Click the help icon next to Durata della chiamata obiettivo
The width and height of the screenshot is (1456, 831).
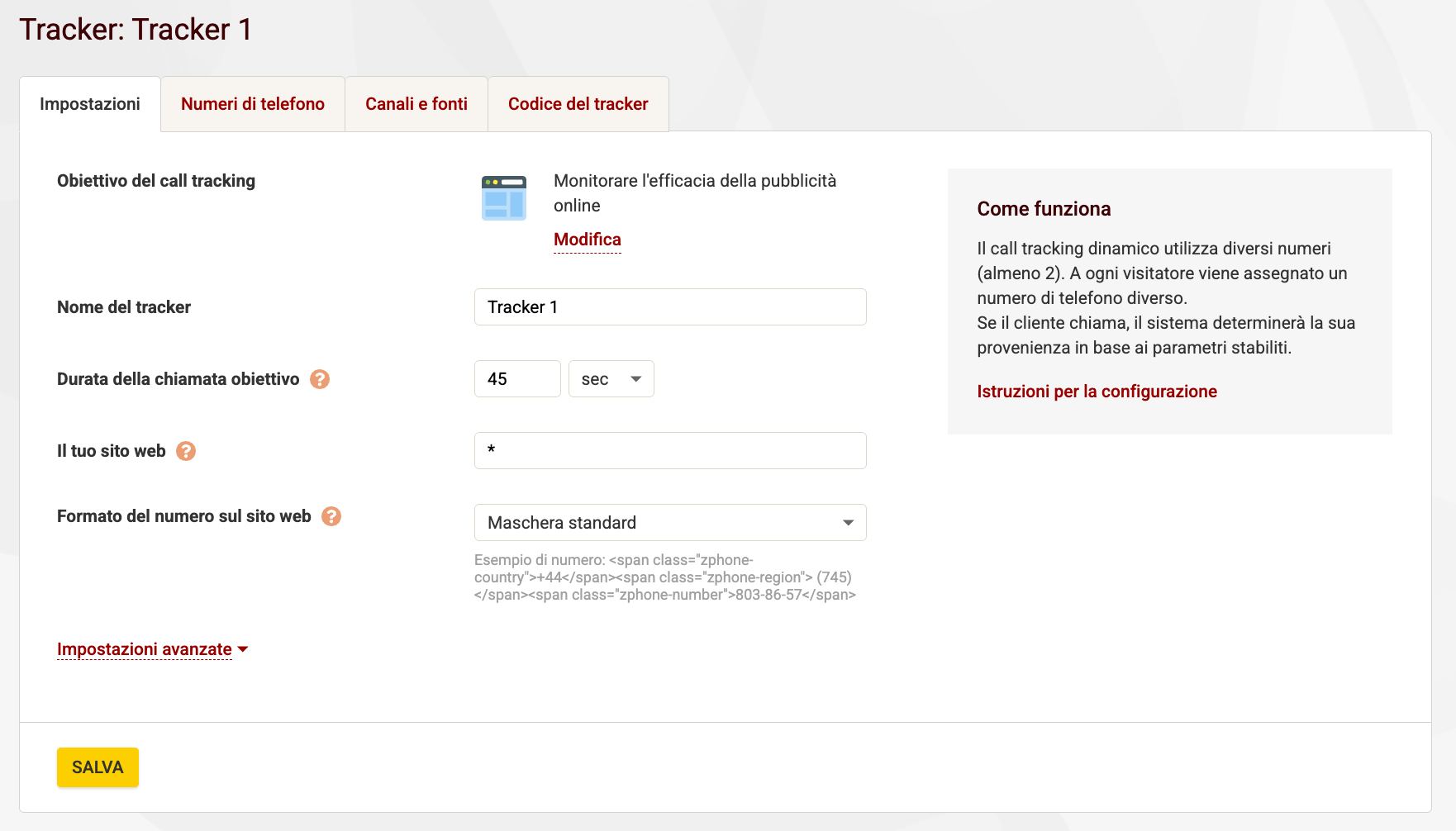[321, 379]
